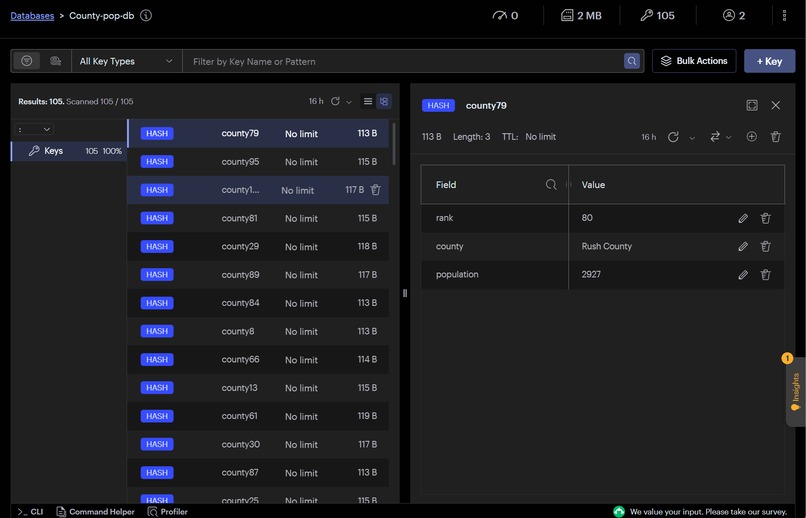Edit the county field value
806x518 pixels.
[x=743, y=247]
